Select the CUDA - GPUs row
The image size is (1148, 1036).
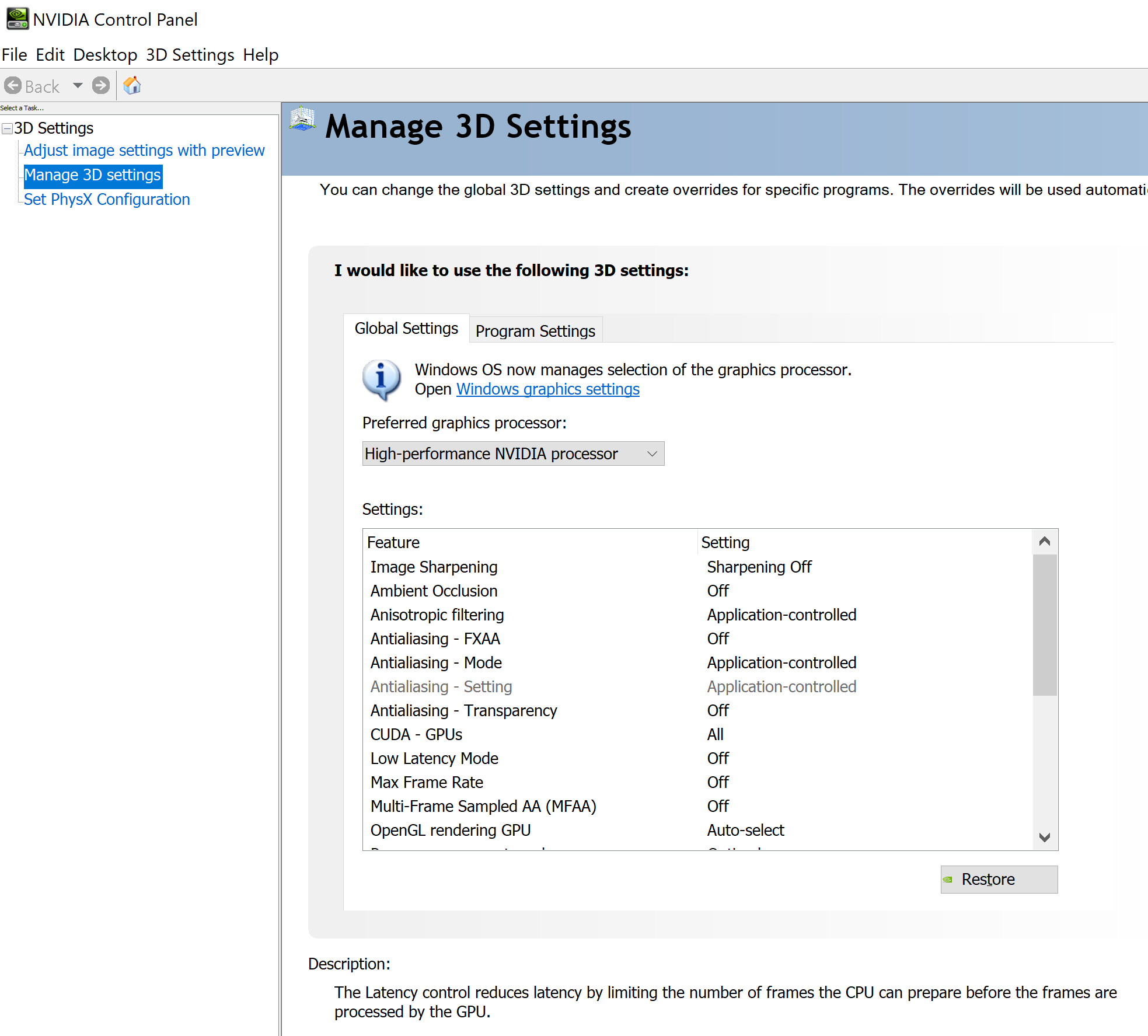pos(697,735)
